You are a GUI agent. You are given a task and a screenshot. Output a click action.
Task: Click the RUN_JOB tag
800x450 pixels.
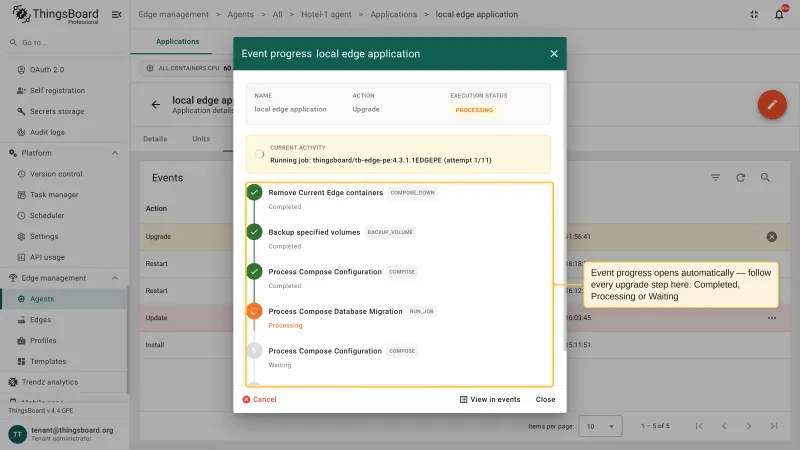point(421,311)
